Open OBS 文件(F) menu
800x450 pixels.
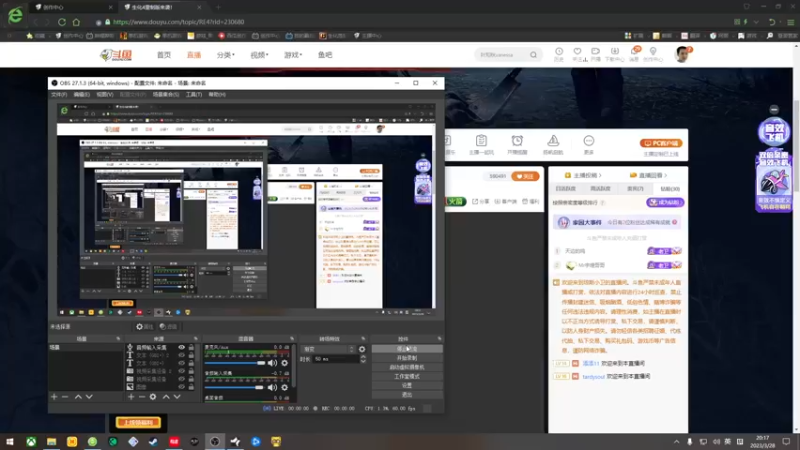pyautogui.click(x=59, y=94)
